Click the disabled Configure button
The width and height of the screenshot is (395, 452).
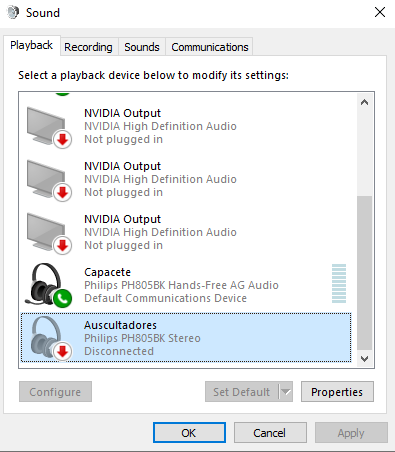[x=55, y=392]
